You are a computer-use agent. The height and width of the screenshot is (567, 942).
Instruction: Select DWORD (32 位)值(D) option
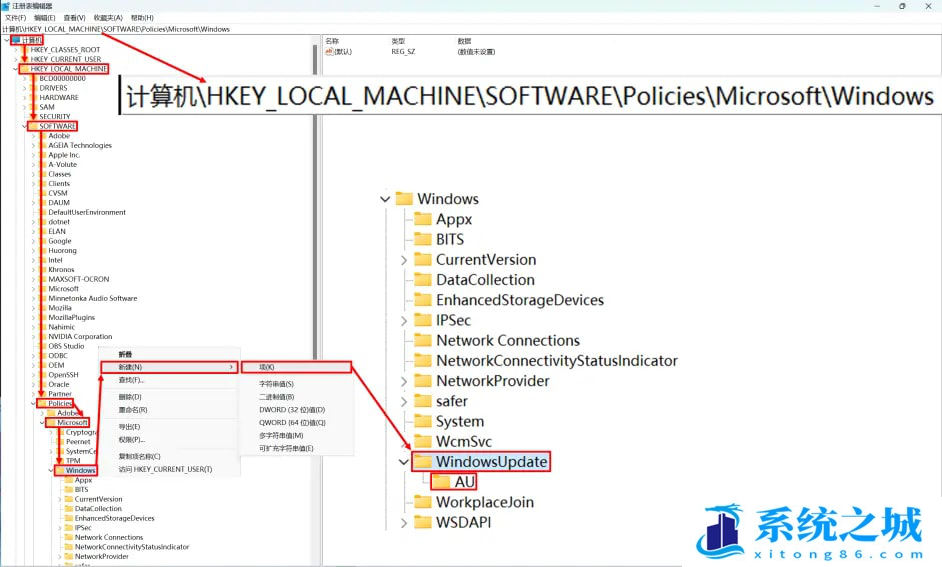click(292, 410)
